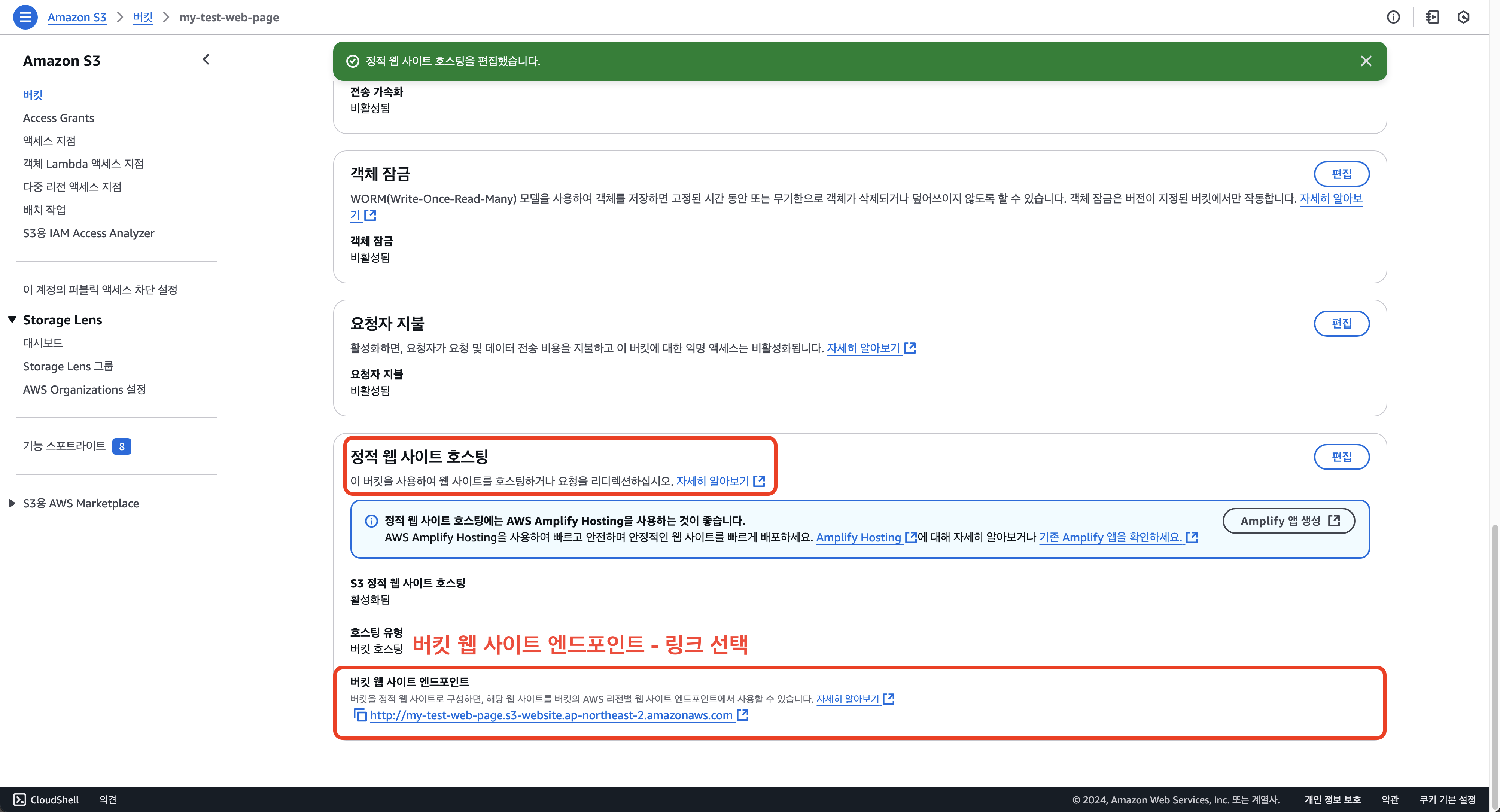Image resolution: width=1500 pixels, height=812 pixels.
Task: Open Access Grants in the sidebar
Action: tap(58, 117)
